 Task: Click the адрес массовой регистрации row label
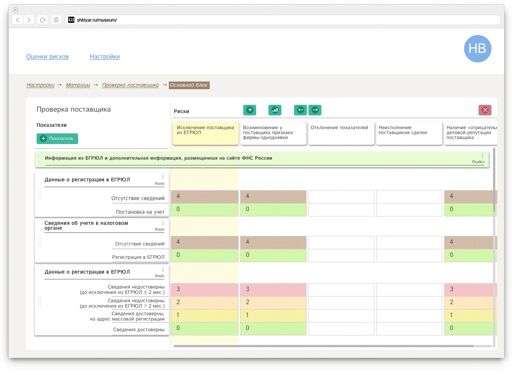(127, 316)
